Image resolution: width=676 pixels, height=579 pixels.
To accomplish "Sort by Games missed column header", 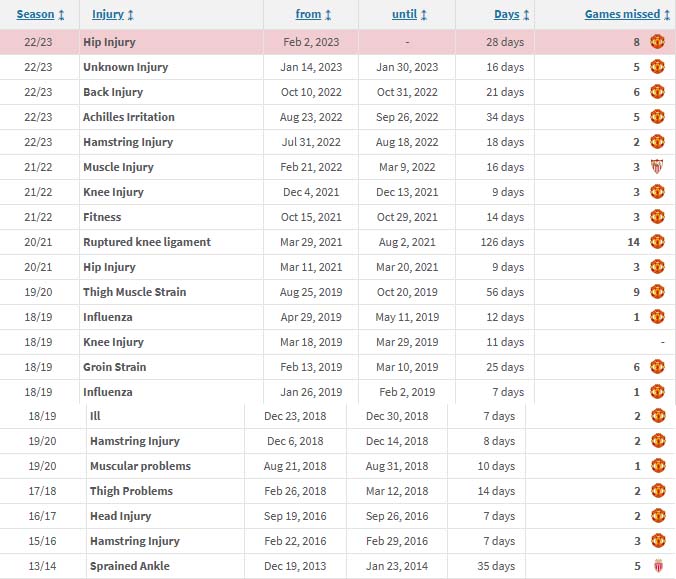I will 627,14.
